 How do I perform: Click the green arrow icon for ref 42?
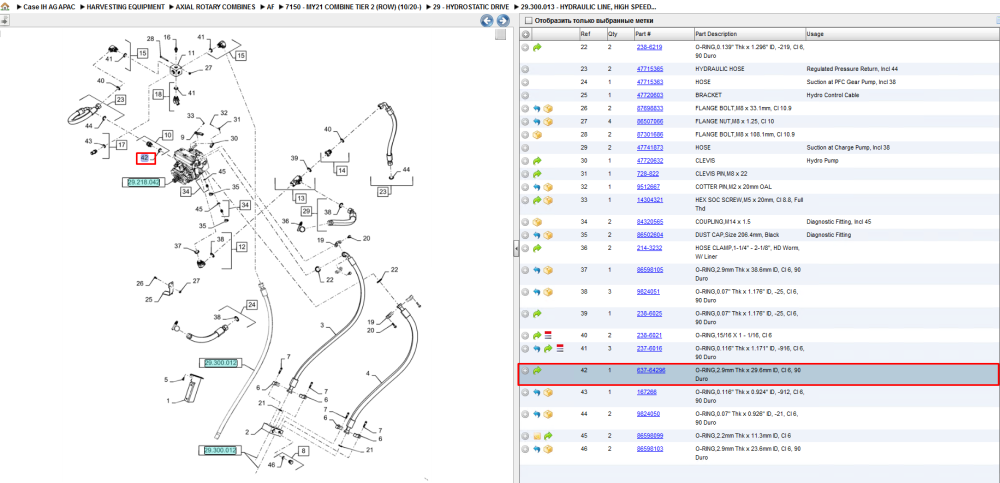click(537, 370)
